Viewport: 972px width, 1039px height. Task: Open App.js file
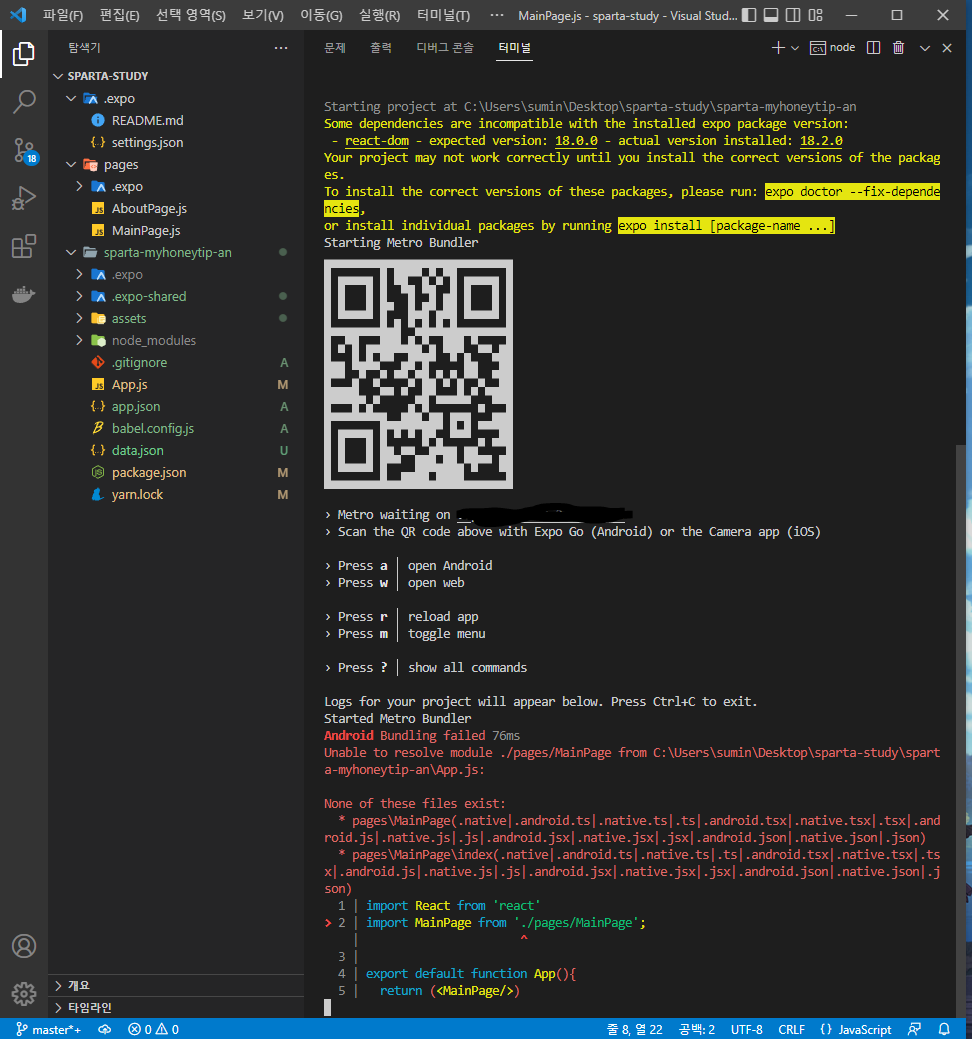[x=176, y=384]
